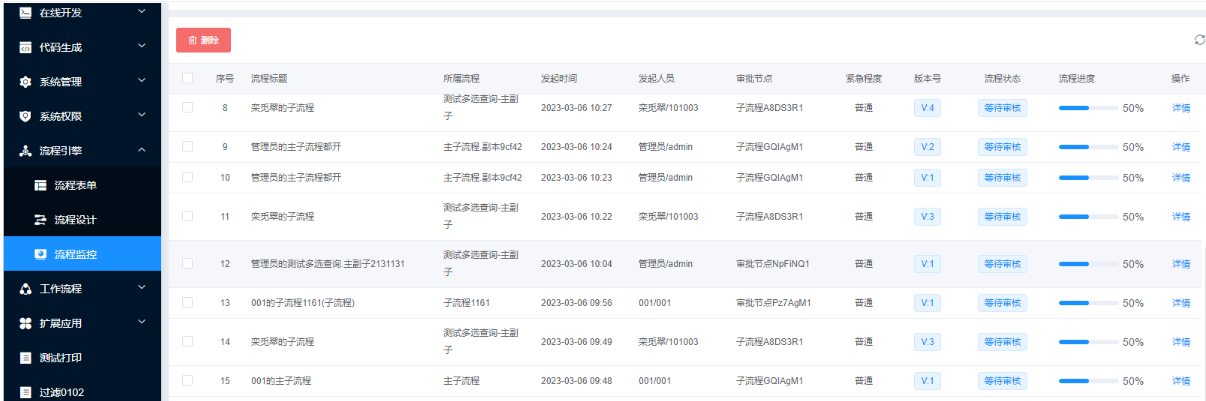
Task: Click the timestamp 2023-03-06 09:48
Action: 576,381
